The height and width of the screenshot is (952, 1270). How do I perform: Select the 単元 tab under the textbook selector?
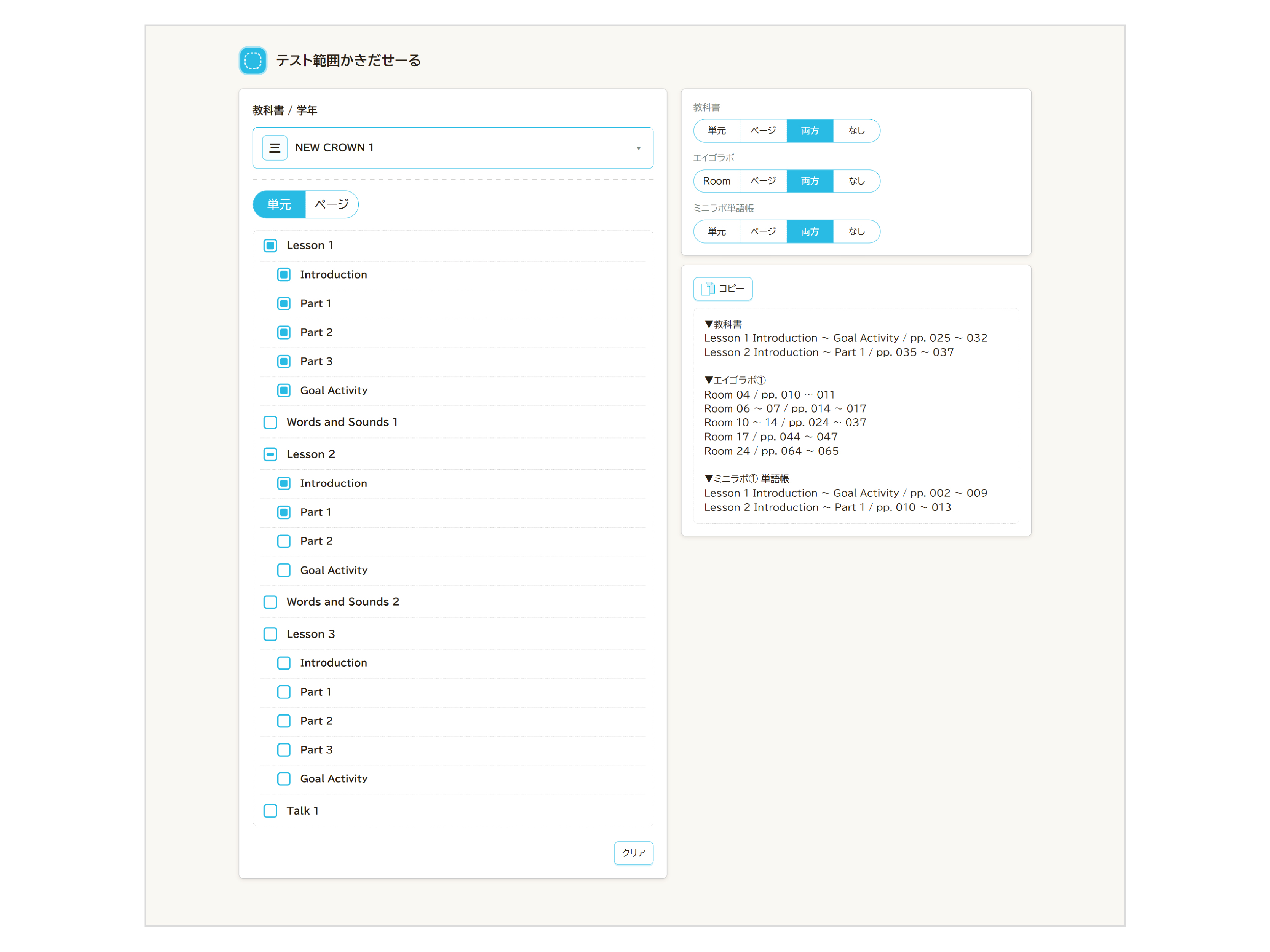click(279, 204)
